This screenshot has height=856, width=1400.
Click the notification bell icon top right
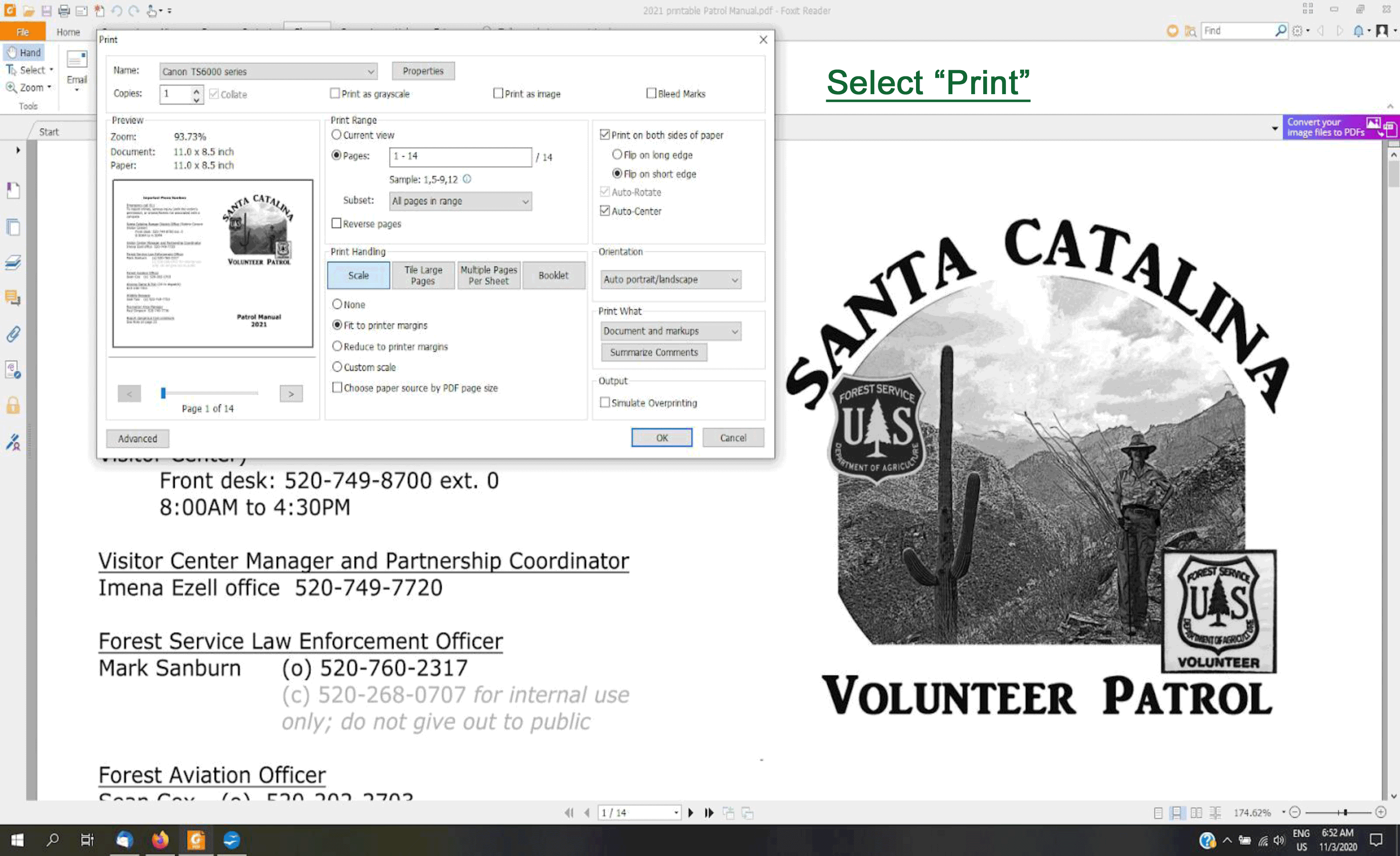tap(1358, 31)
